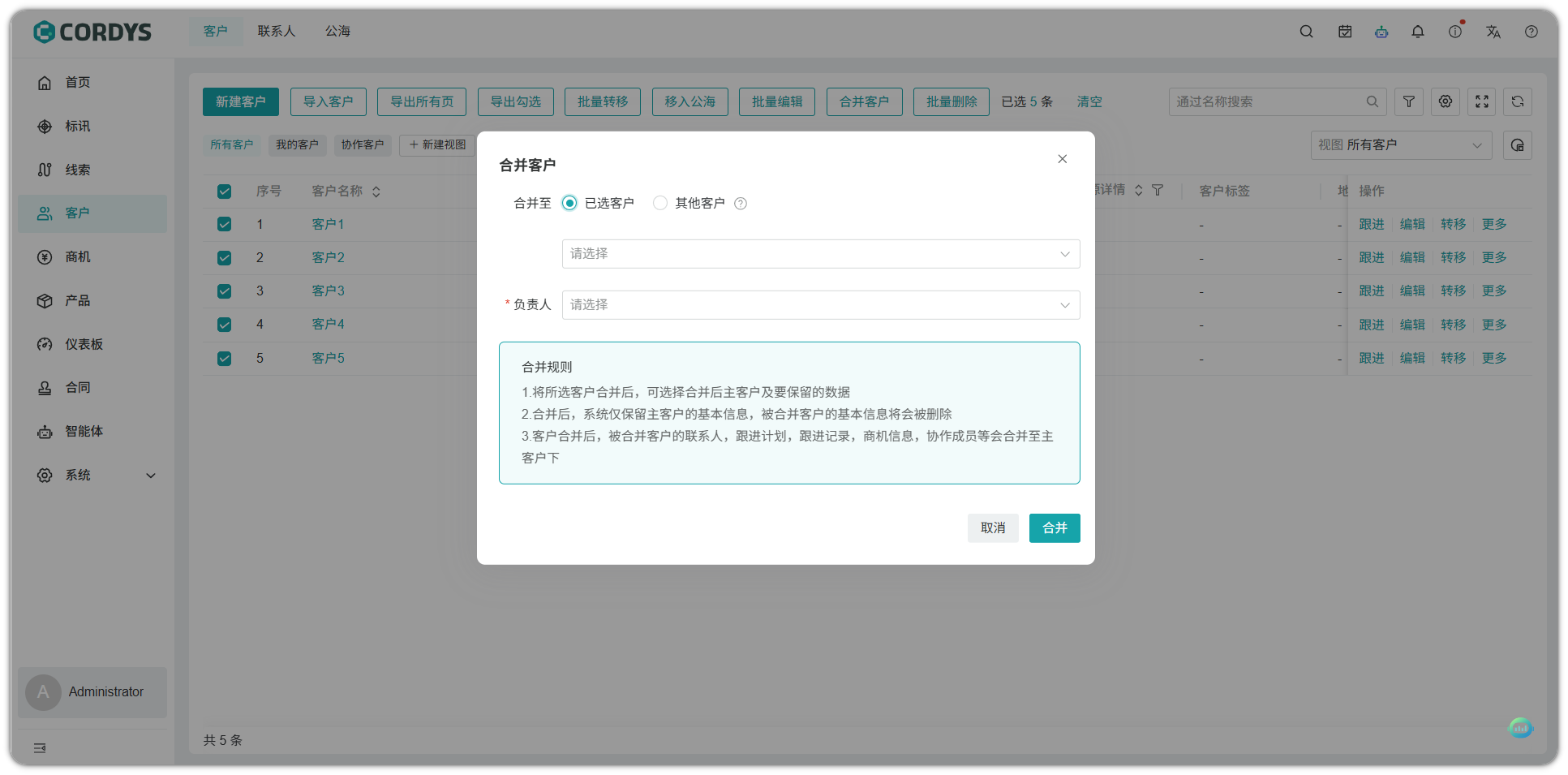
Task: Open the 合并至 请选择 dropdown
Action: coord(820,253)
